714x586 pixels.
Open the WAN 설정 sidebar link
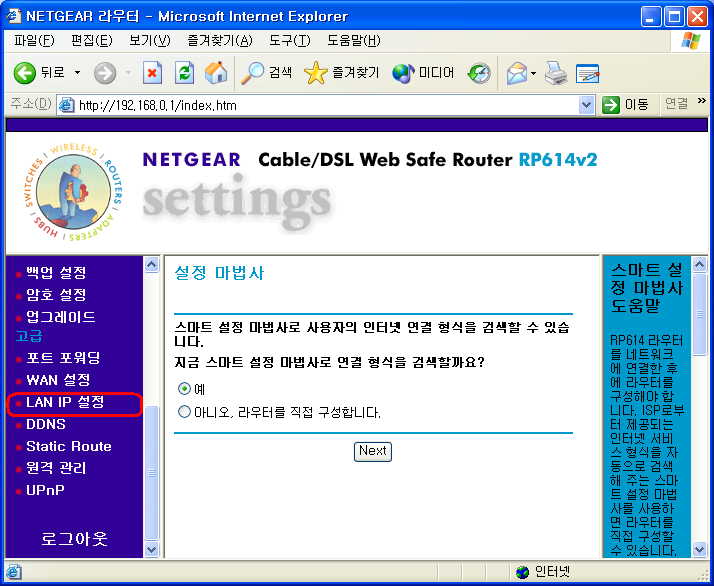[58, 379]
